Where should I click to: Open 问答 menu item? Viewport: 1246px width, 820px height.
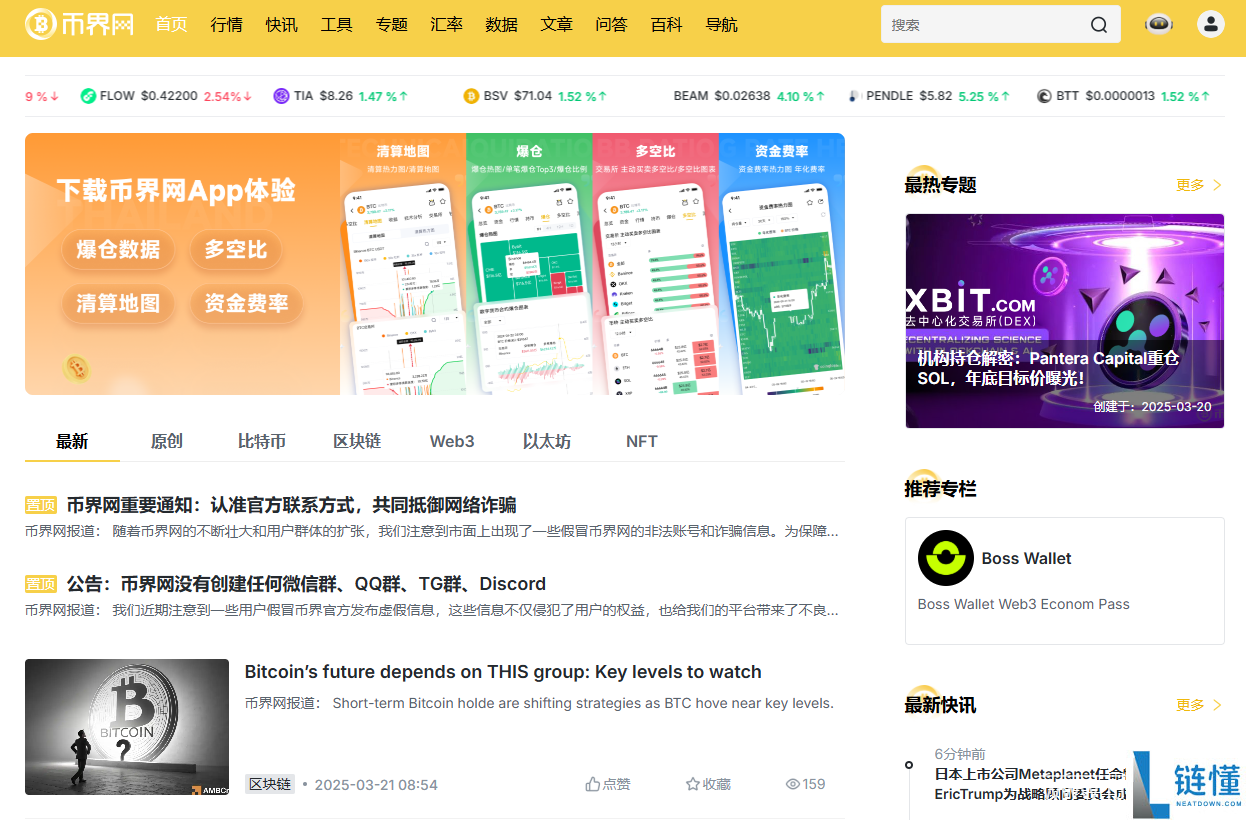(x=611, y=24)
